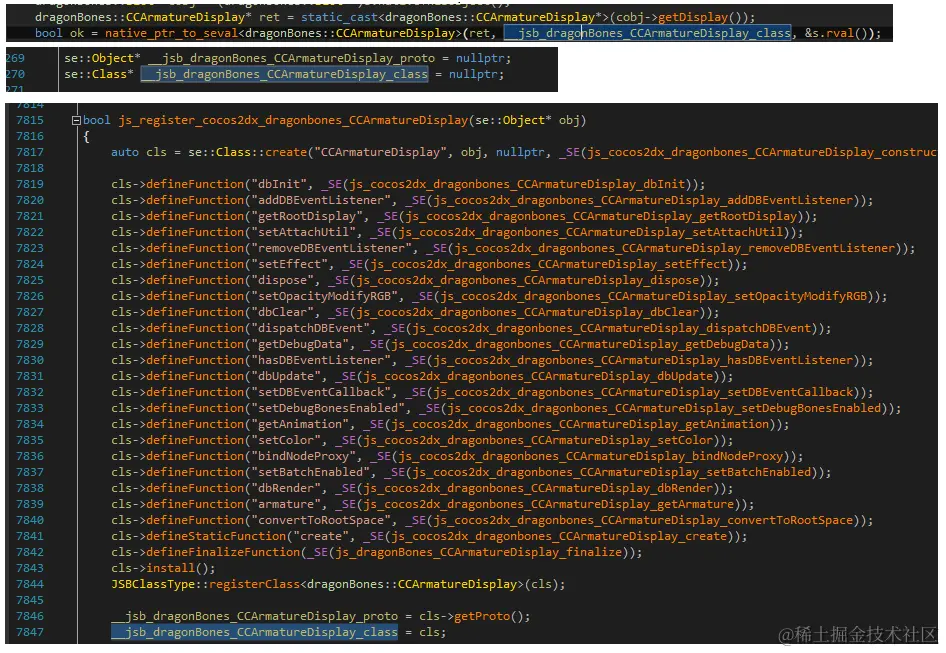Click native_ptr_to_seval function name
The width and height of the screenshot is (946, 653).
coord(171,33)
